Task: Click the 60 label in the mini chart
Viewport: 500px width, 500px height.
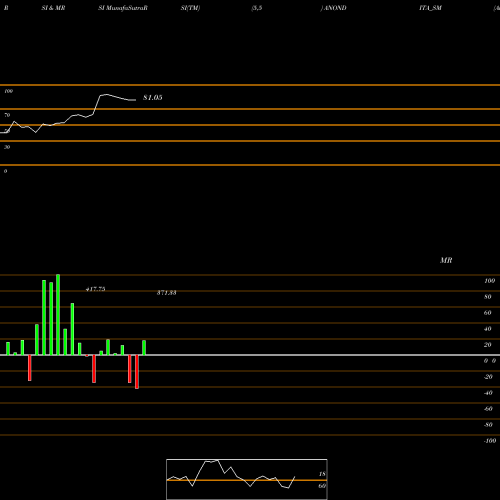Action: point(322,486)
